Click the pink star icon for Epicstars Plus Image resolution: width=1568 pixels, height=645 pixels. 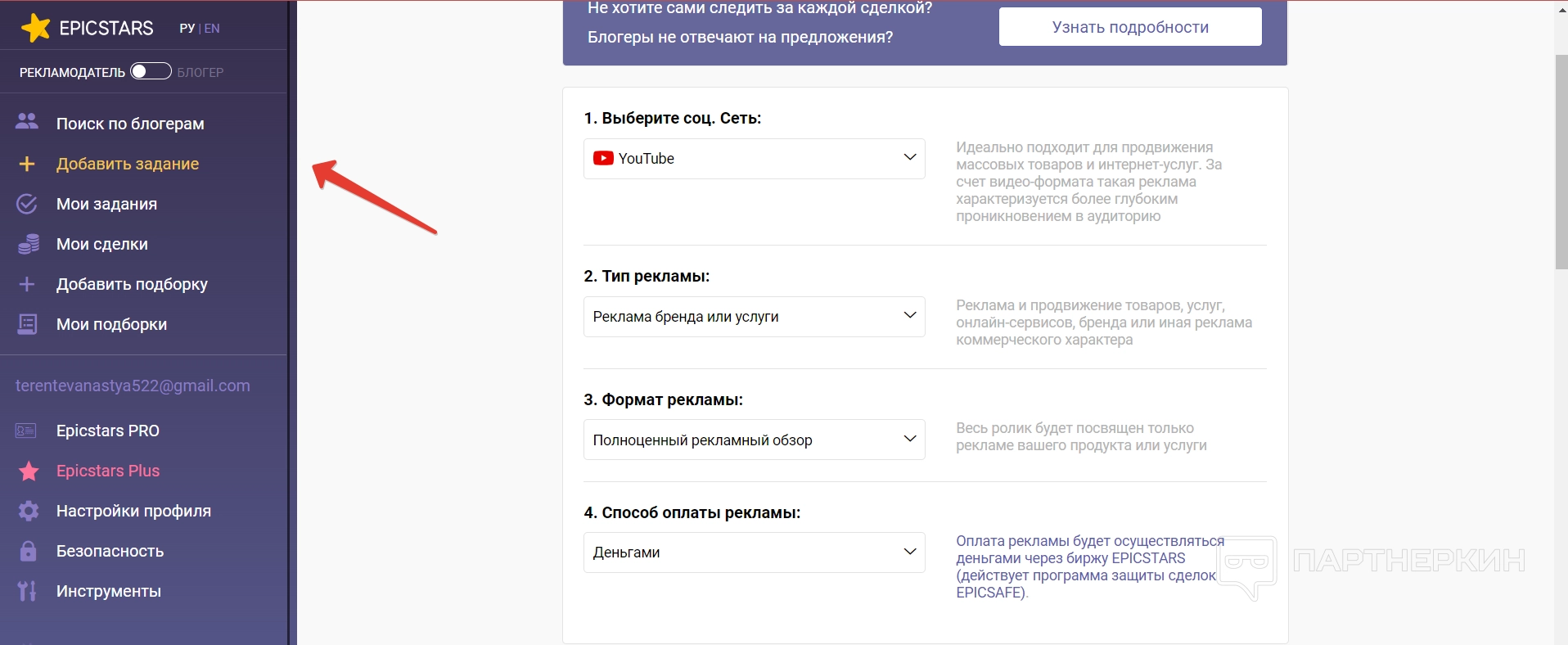pos(29,471)
